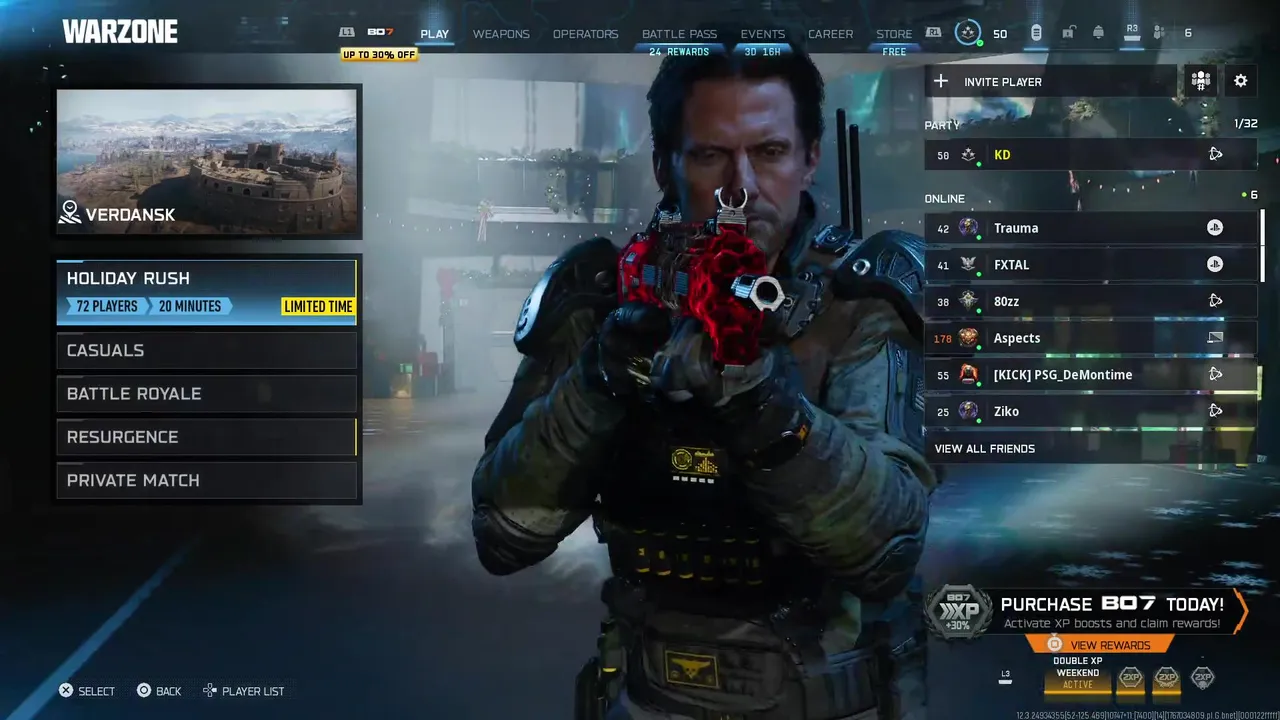Select the second 2XP token icon
The width and height of the screenshot is (1280, 720).
tap(1166, 678)
